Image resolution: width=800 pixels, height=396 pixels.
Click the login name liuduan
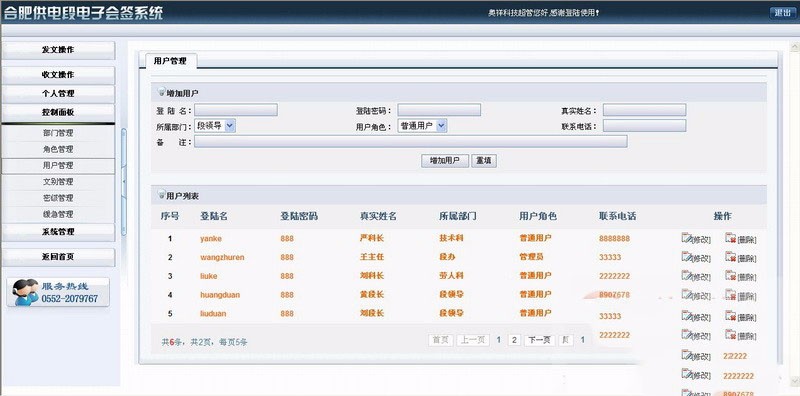click(213, 314)
